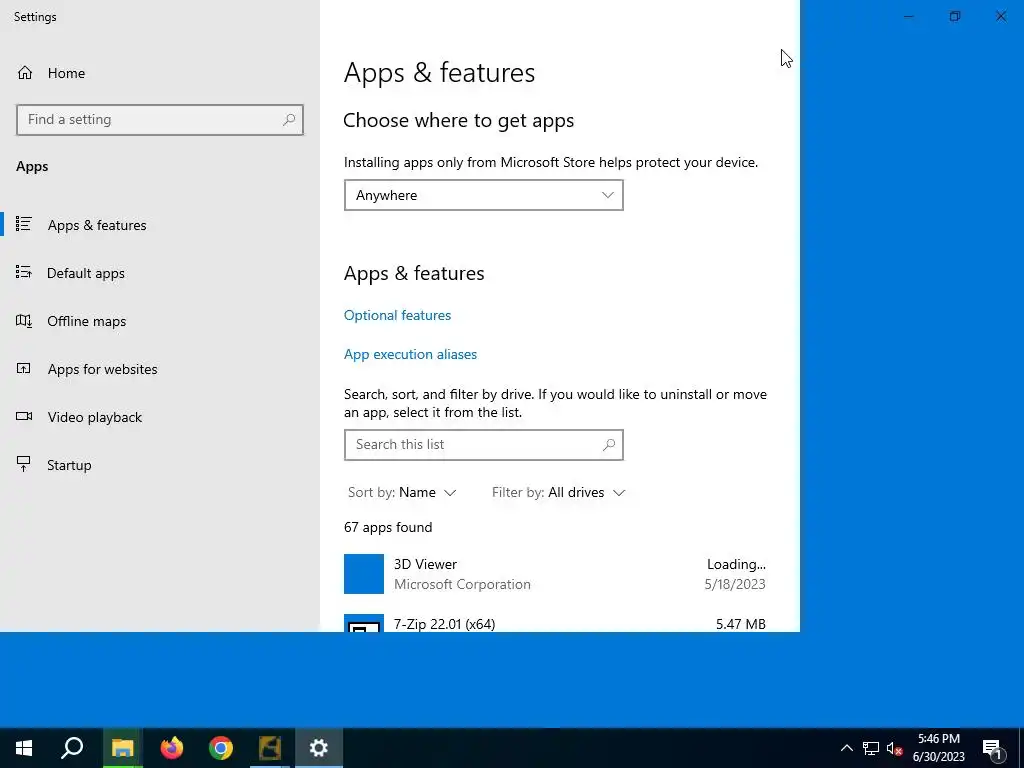Viewport: 1024px width, 768px height.
Task: Click the Video playback camera icon
Action: [24, 416]
